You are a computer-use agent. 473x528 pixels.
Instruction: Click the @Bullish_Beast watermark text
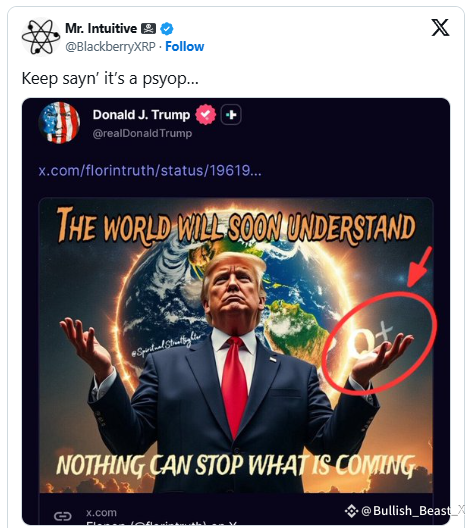tap(413, 511)
